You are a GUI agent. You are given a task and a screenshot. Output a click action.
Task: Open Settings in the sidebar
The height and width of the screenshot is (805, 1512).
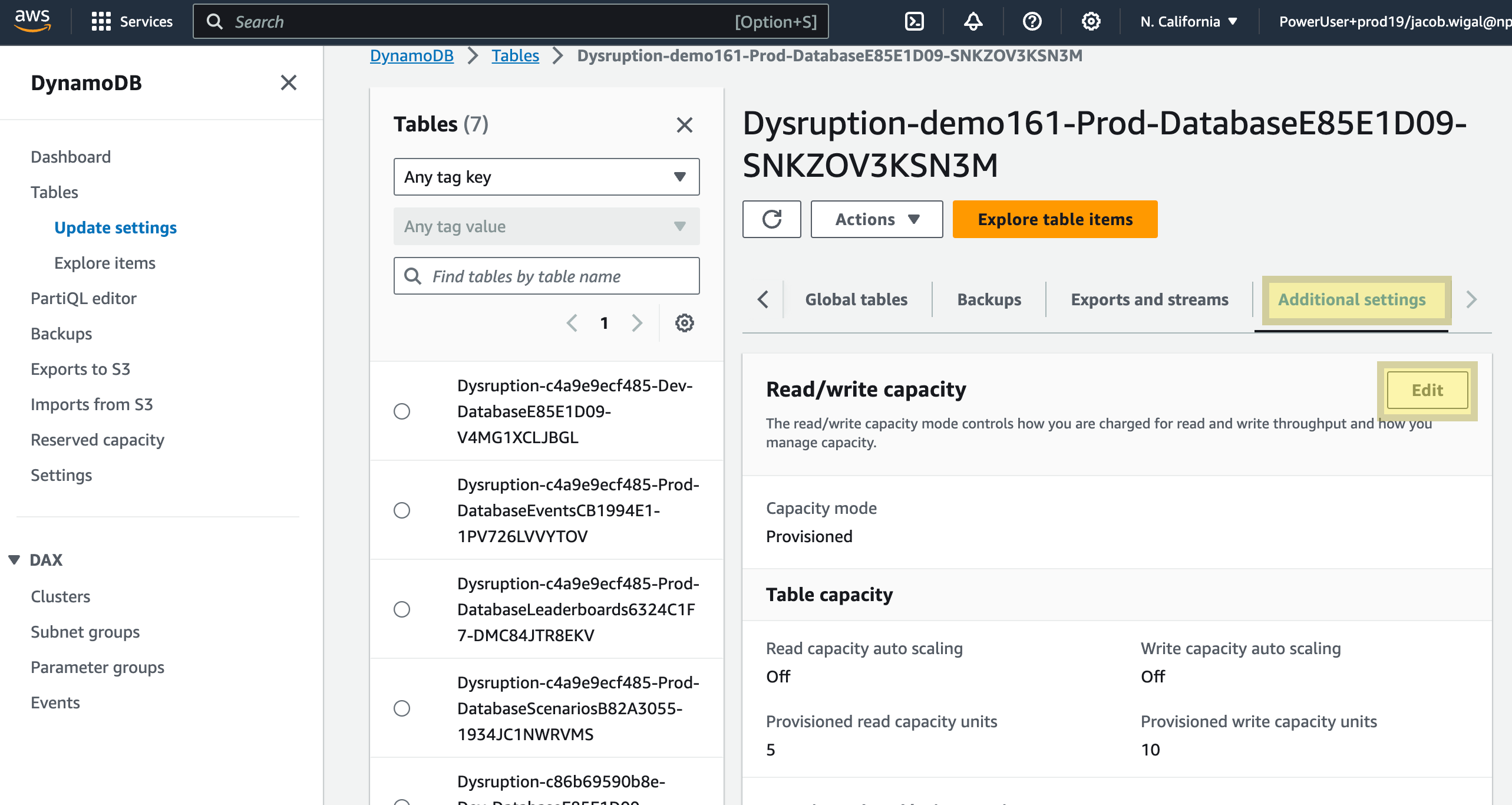(61, 475)
